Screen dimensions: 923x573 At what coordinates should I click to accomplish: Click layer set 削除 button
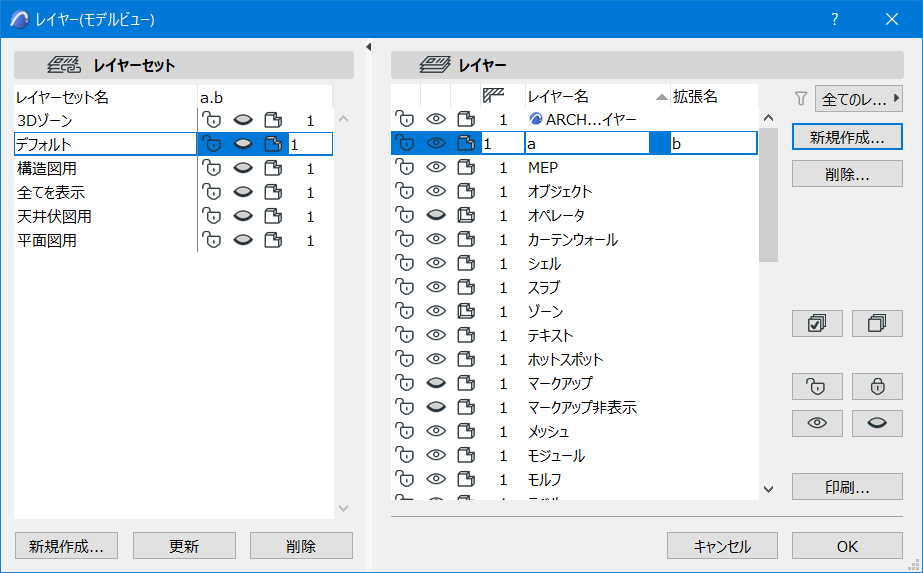coord(301,546)
